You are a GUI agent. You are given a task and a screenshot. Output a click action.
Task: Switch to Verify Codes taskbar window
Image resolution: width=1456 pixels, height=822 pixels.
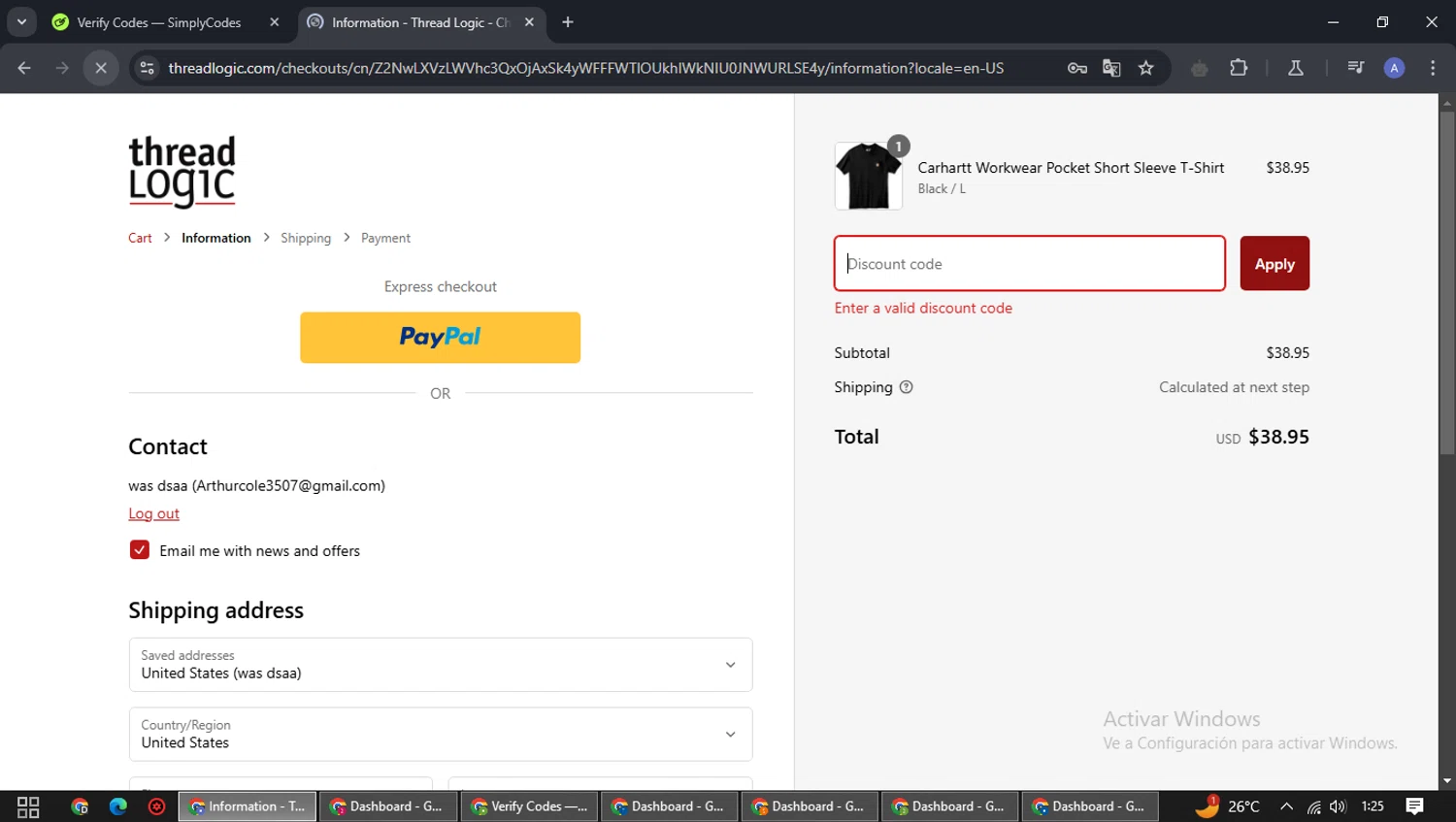pos(529,806)
